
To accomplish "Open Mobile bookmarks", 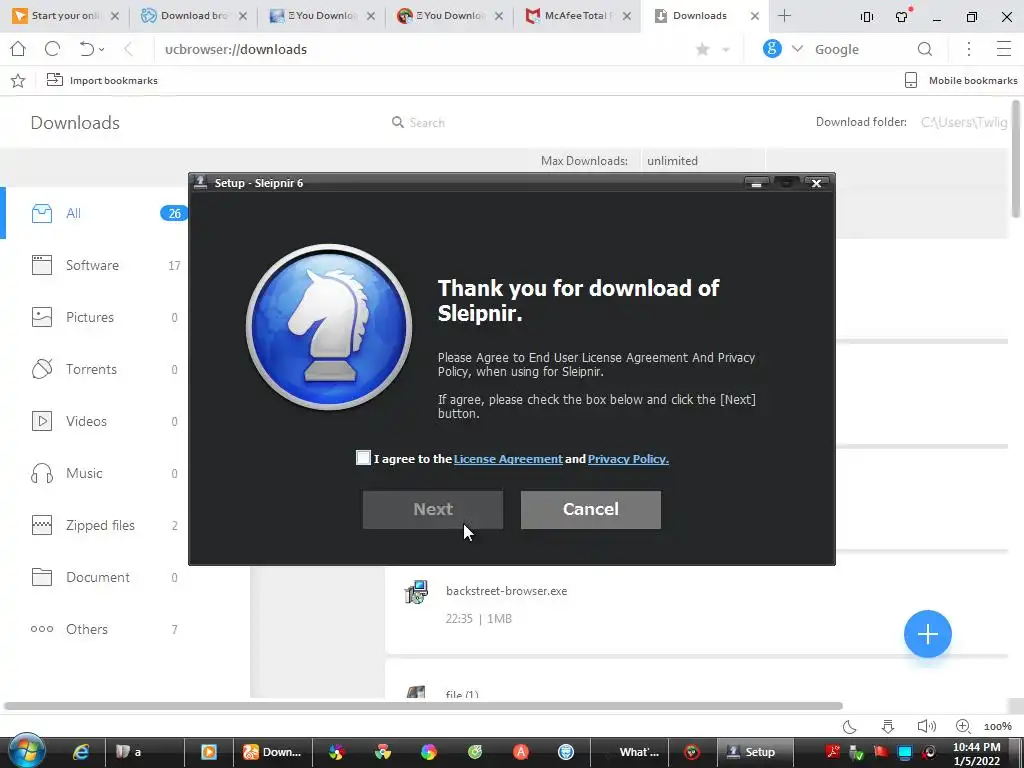I will click(961, 80).
